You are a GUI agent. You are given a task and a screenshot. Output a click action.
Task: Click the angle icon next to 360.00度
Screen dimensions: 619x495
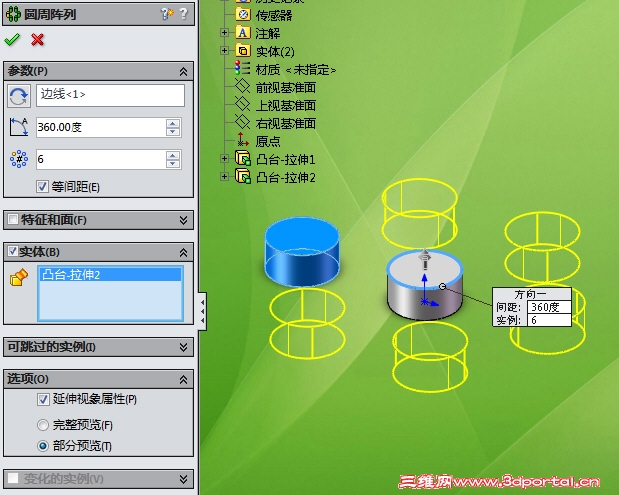click(19, 127)
